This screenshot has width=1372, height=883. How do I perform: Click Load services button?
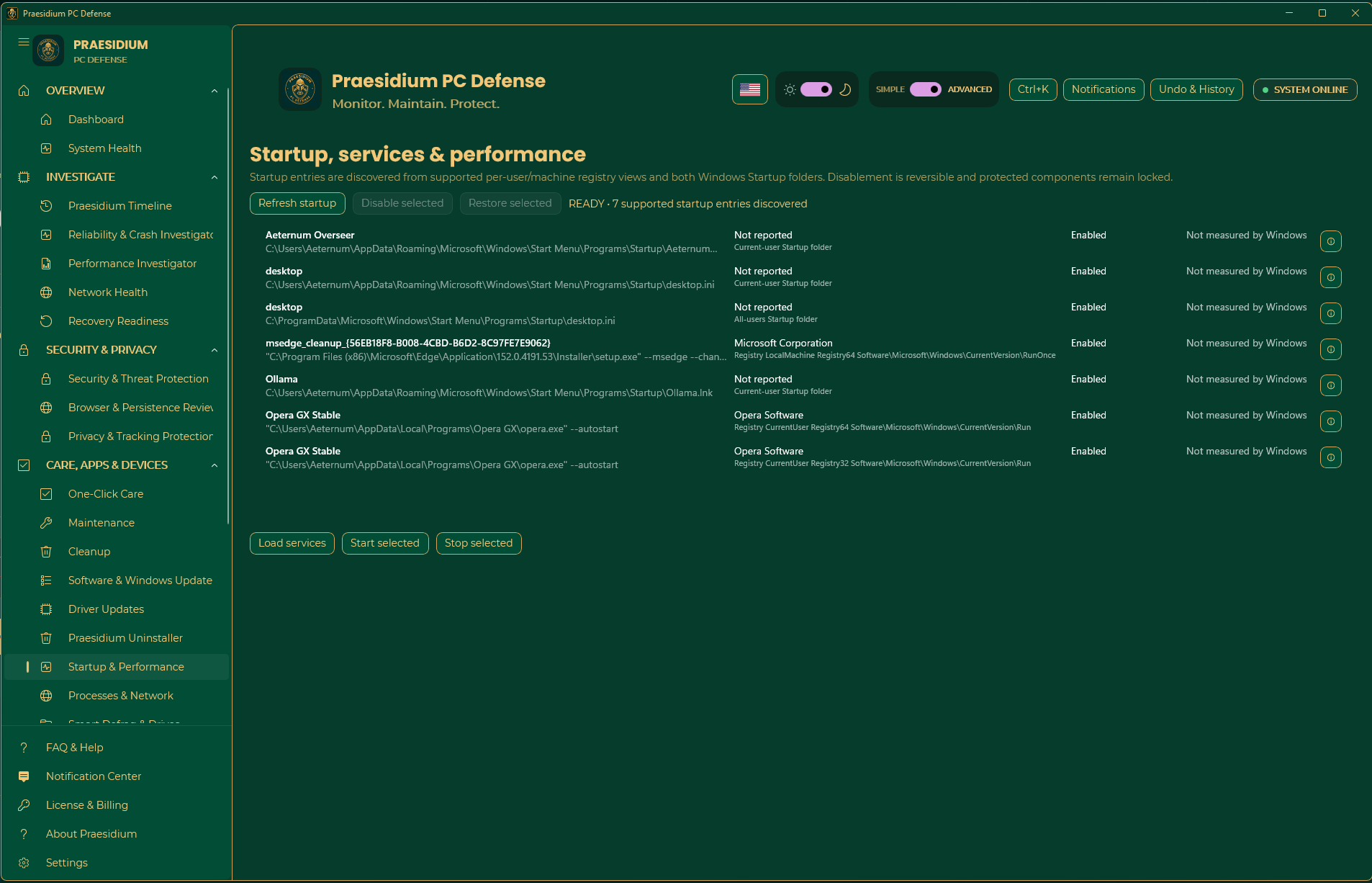[x=292, y=543]
